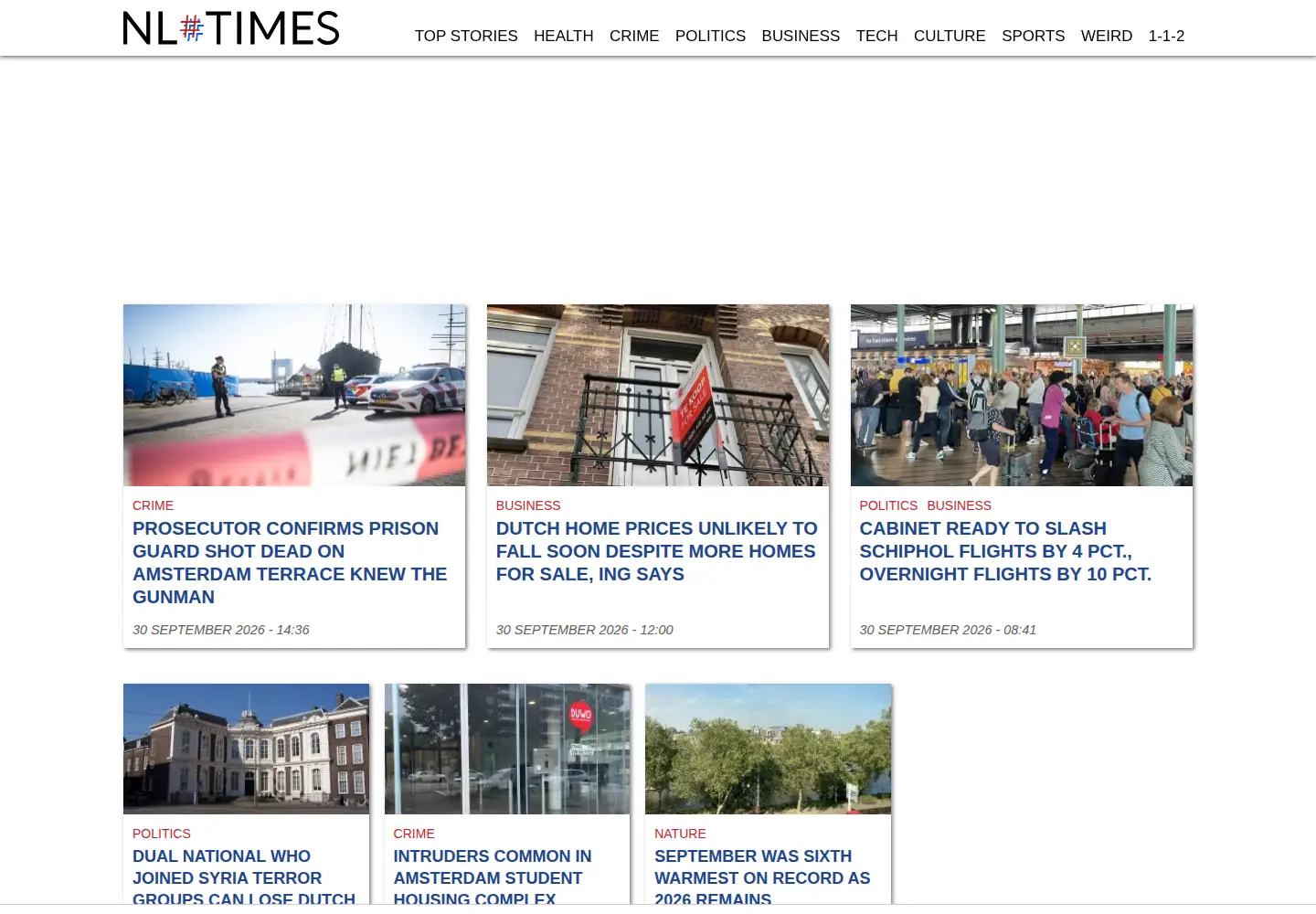
Task: Open the Business navigation item
Action: point(801,36)
